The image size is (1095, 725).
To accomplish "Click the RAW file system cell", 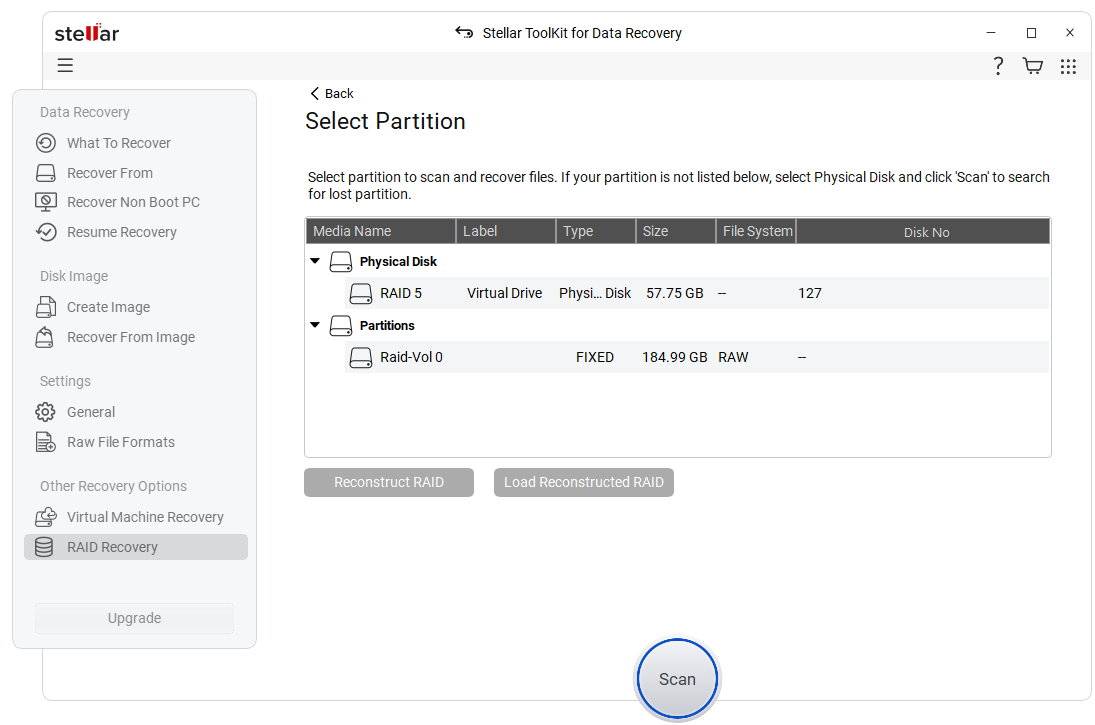I will 733,358.
